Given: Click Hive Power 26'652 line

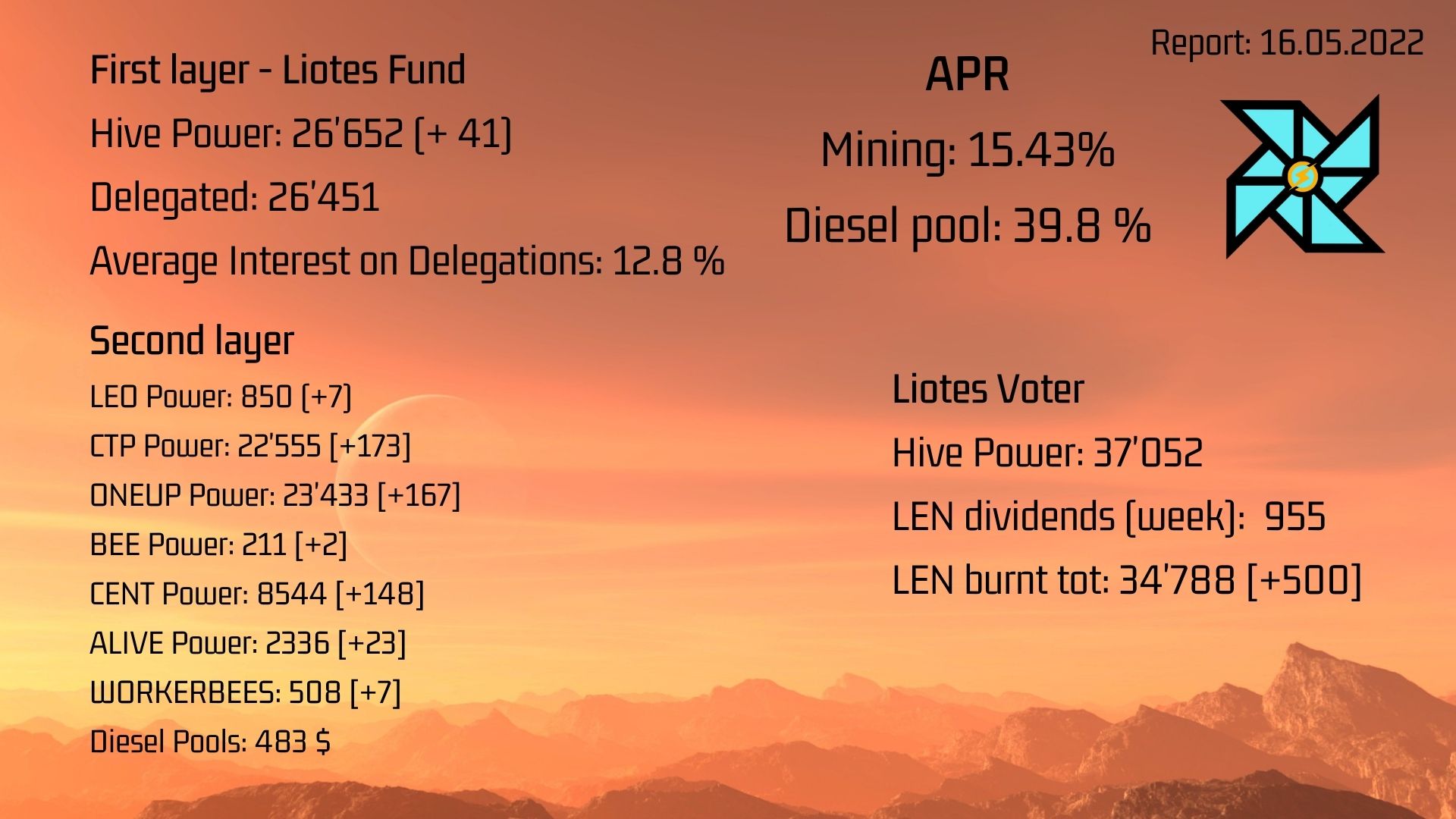Looking at the screenshot, I should click(301, 134).
